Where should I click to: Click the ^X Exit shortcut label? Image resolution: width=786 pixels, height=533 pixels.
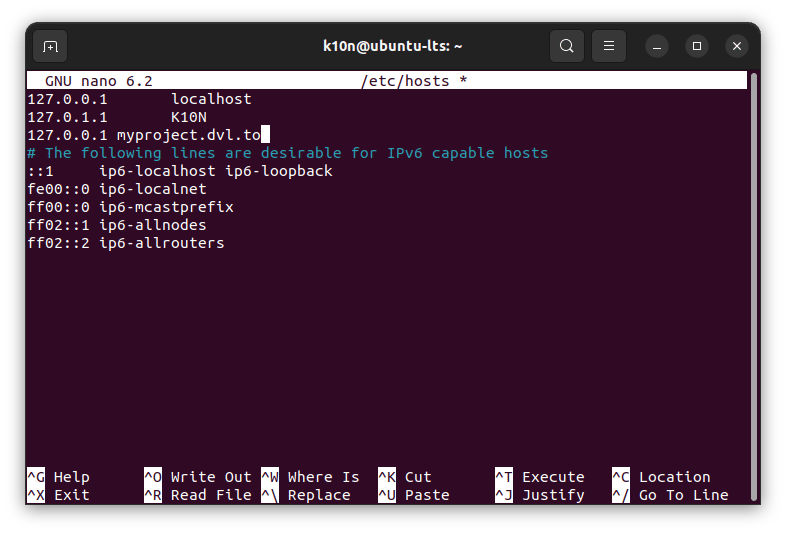point(58,495)
